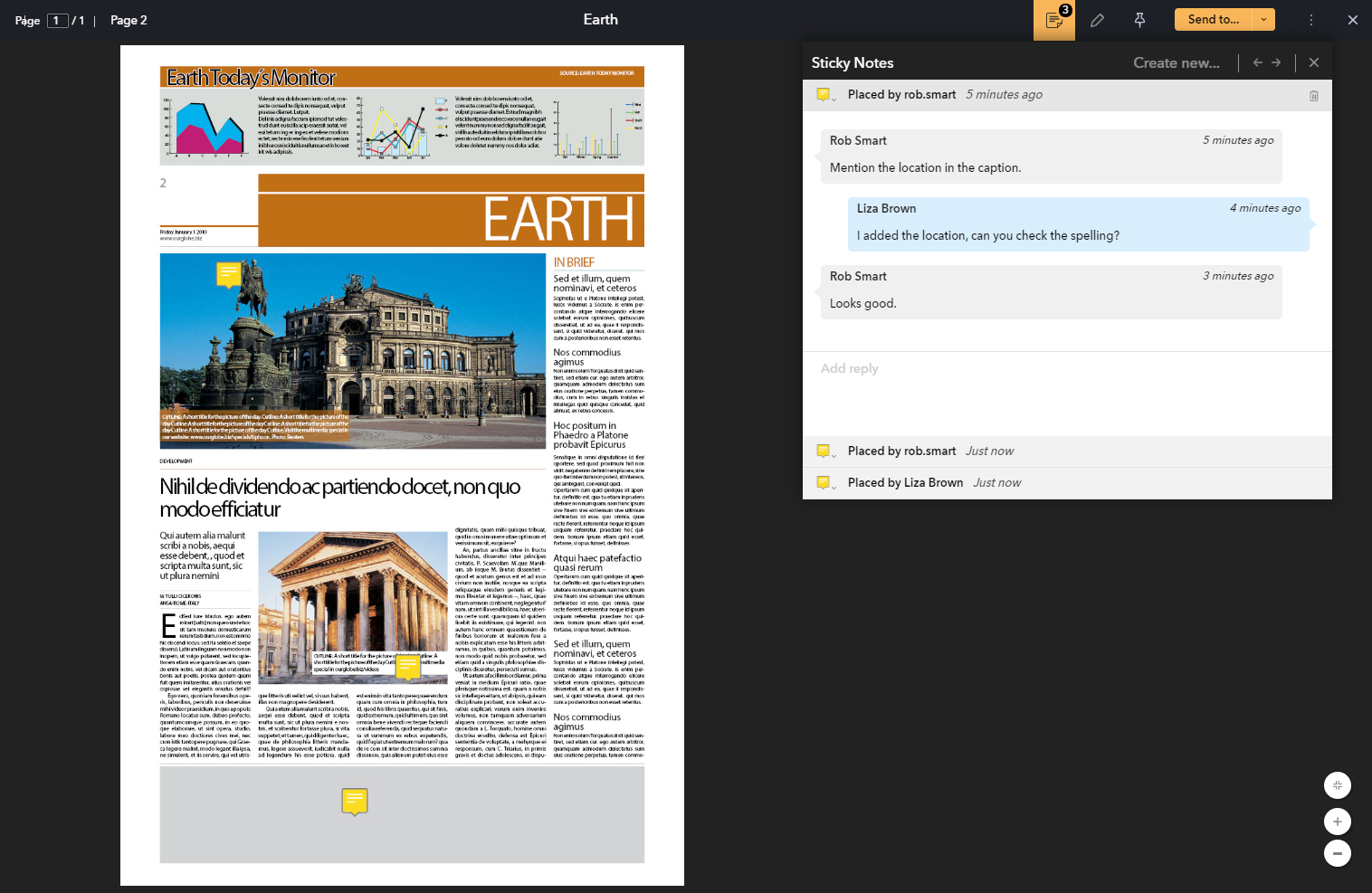Click the Sticky Notes panel title
Screen dimensions: 1372x893
pyautogui.click(x=853, y=62)
